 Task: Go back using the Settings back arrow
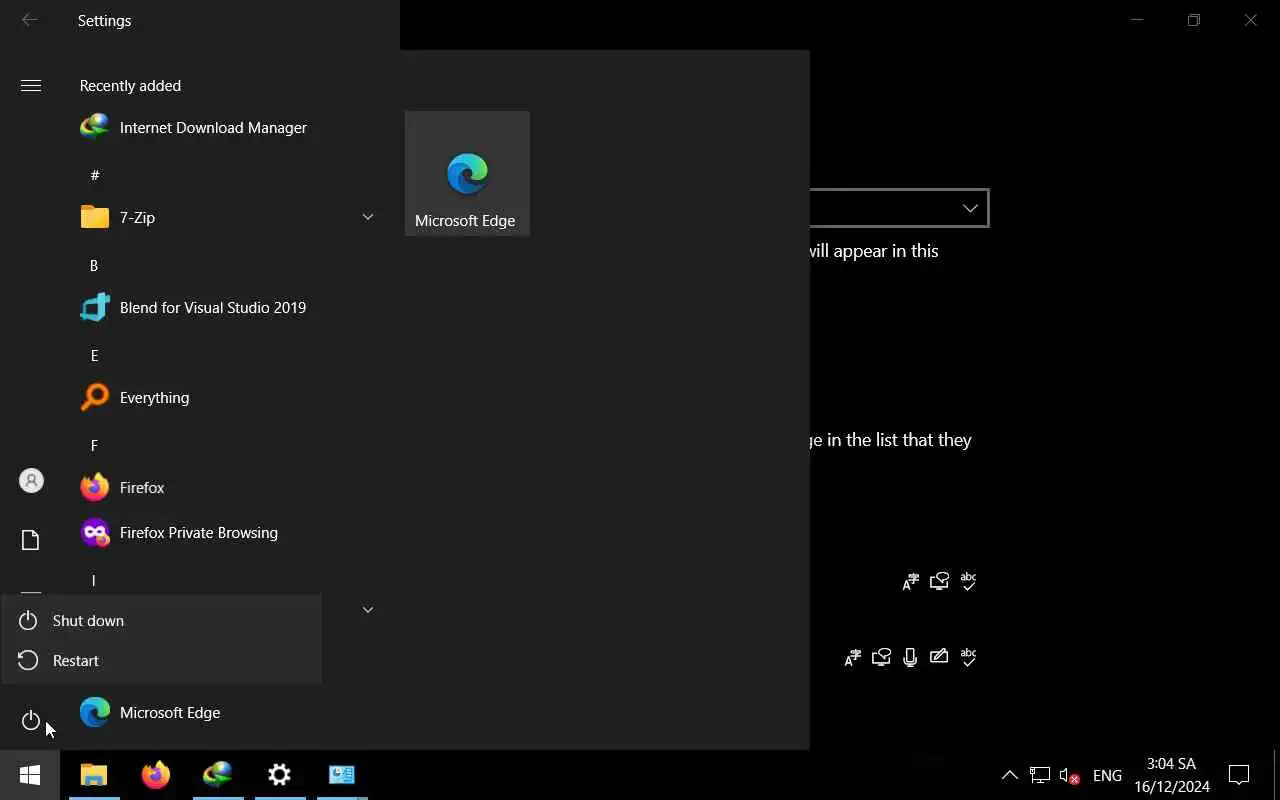(30, 20)
